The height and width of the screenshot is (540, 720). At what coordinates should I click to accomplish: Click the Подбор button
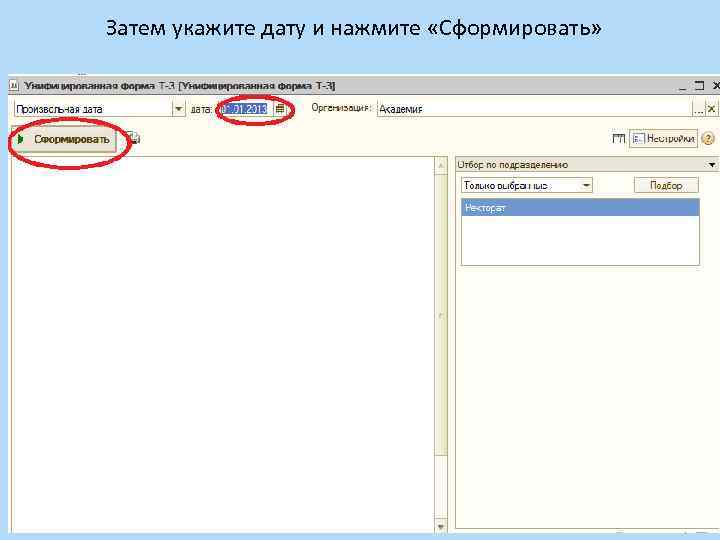coord(666,185)
